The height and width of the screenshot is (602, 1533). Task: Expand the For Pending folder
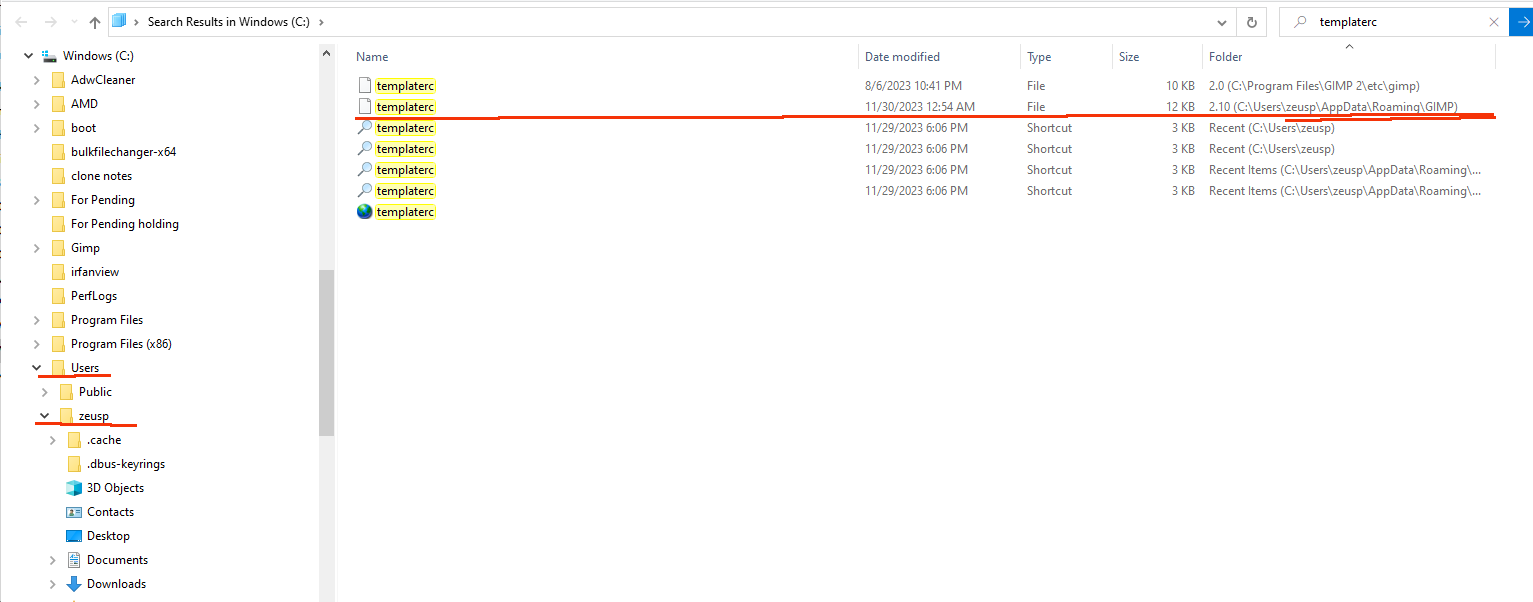click(37, 200)
